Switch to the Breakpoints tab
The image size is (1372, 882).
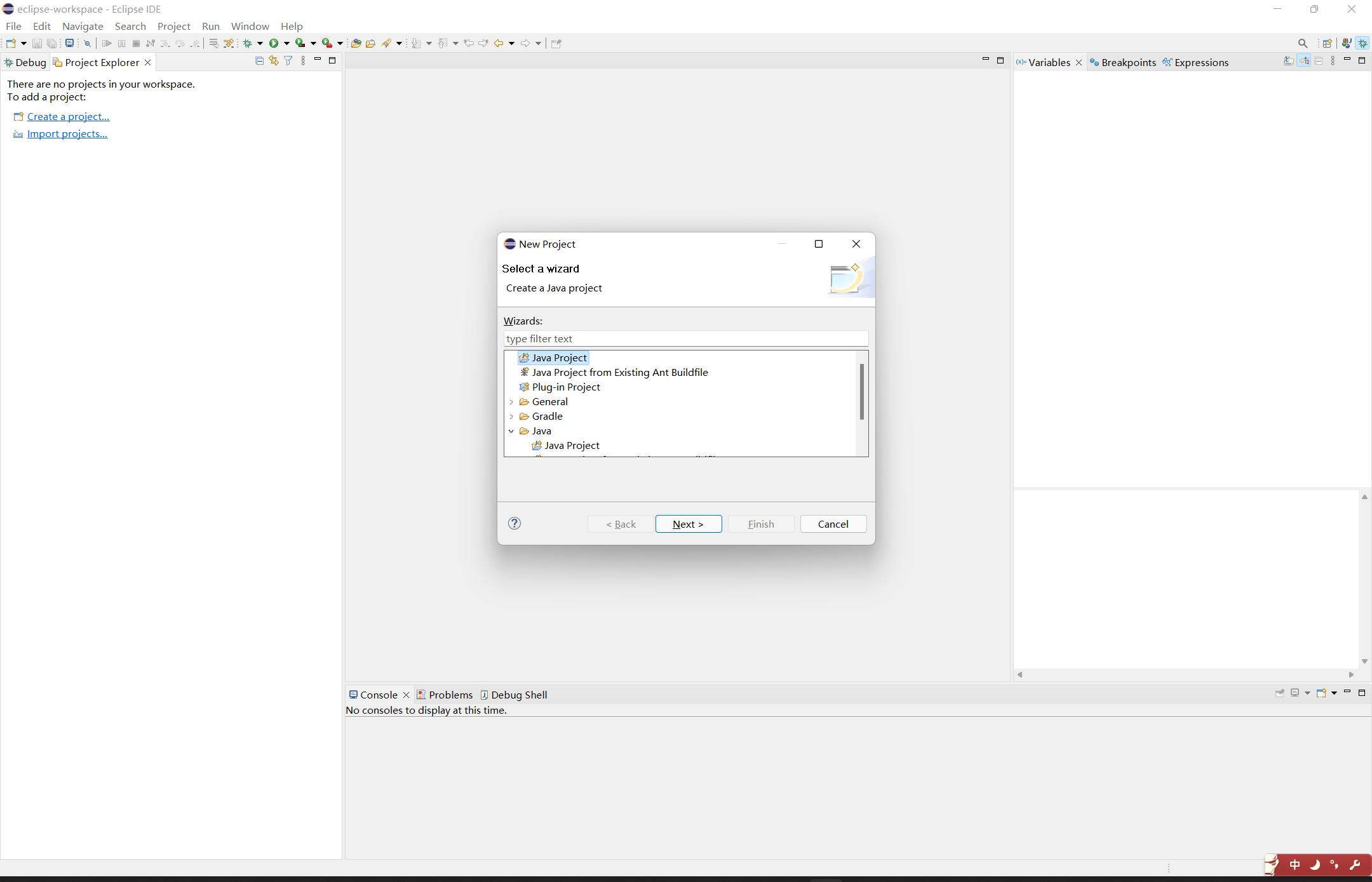1127,62
